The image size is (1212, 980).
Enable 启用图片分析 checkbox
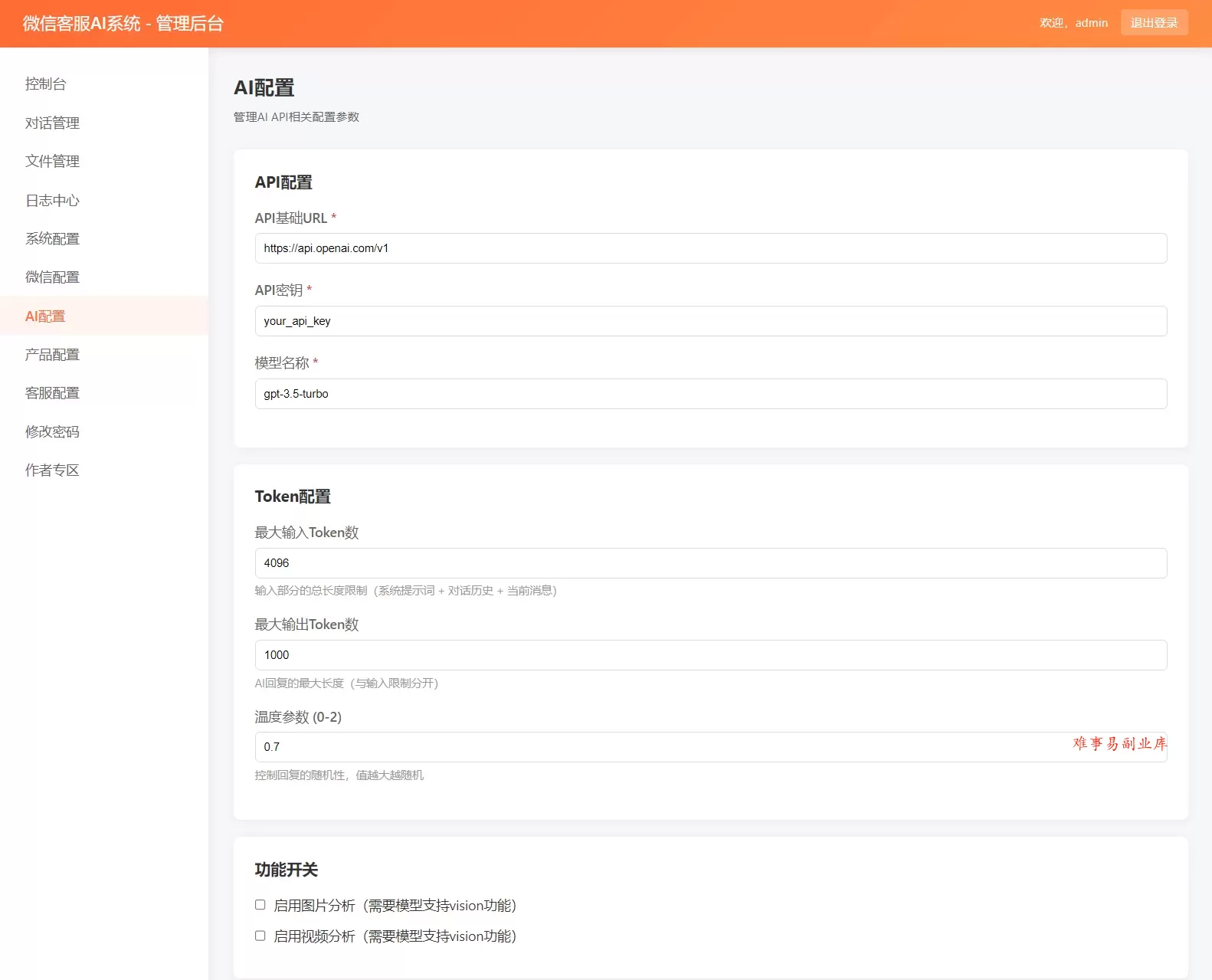coord(260,905)
